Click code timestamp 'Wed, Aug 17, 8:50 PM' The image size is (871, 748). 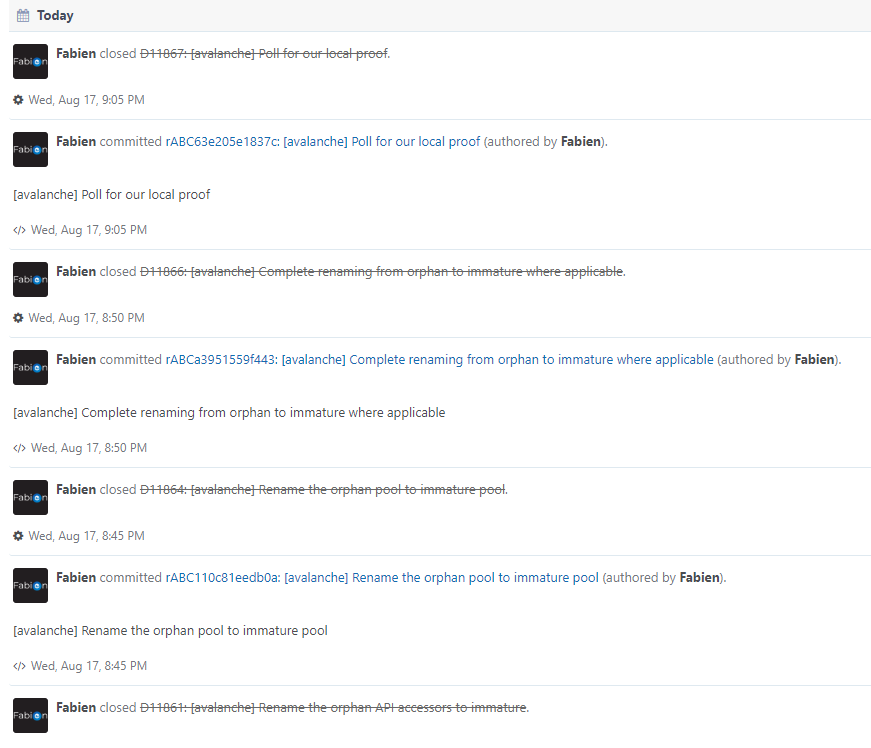[89, 448]
